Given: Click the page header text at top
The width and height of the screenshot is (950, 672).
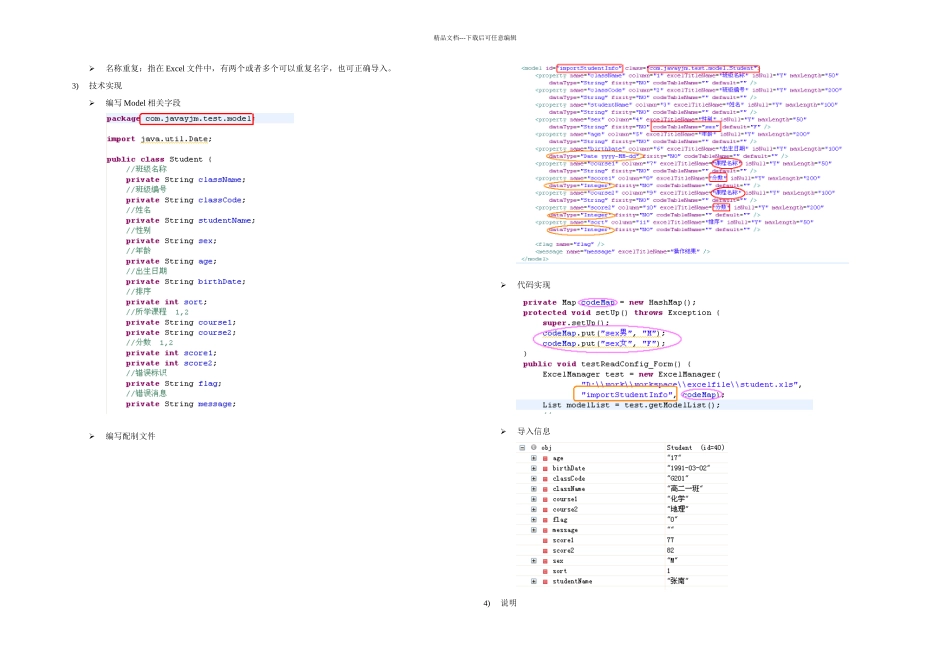Looking at the screenshot, I should (x=475, y=38).
